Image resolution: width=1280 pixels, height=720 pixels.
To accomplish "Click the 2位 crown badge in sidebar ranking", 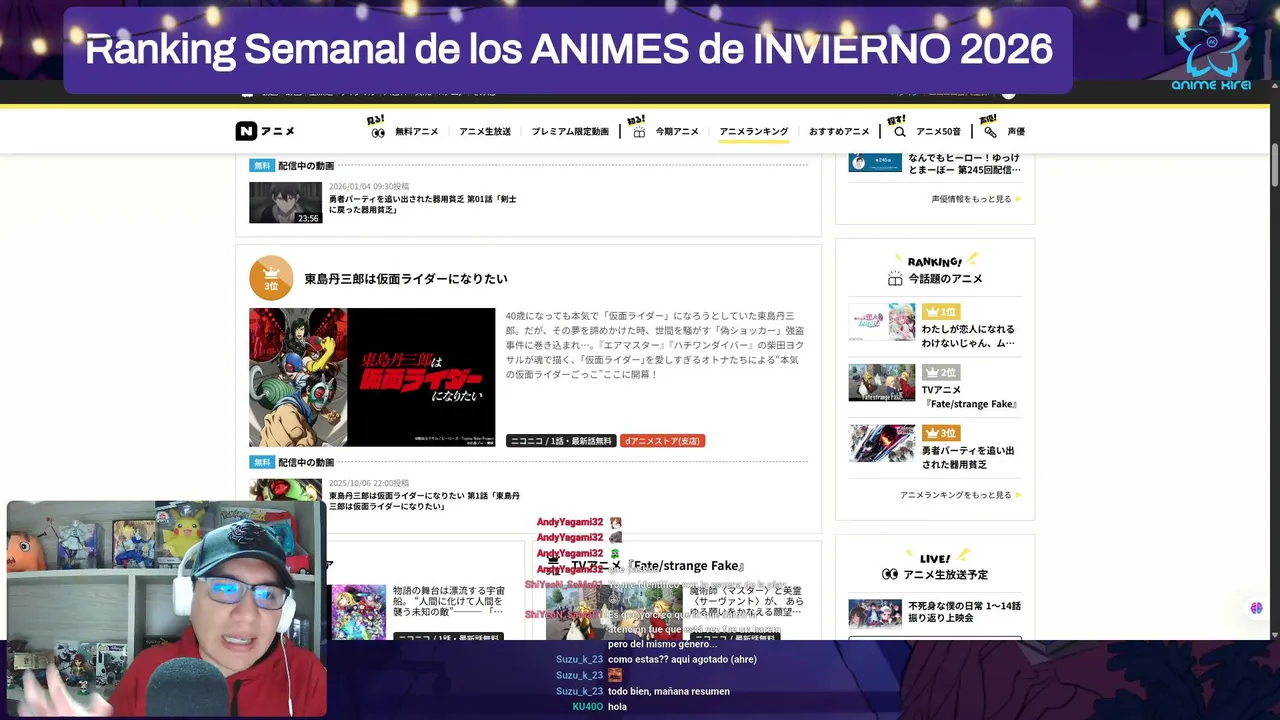I will 941,373.
